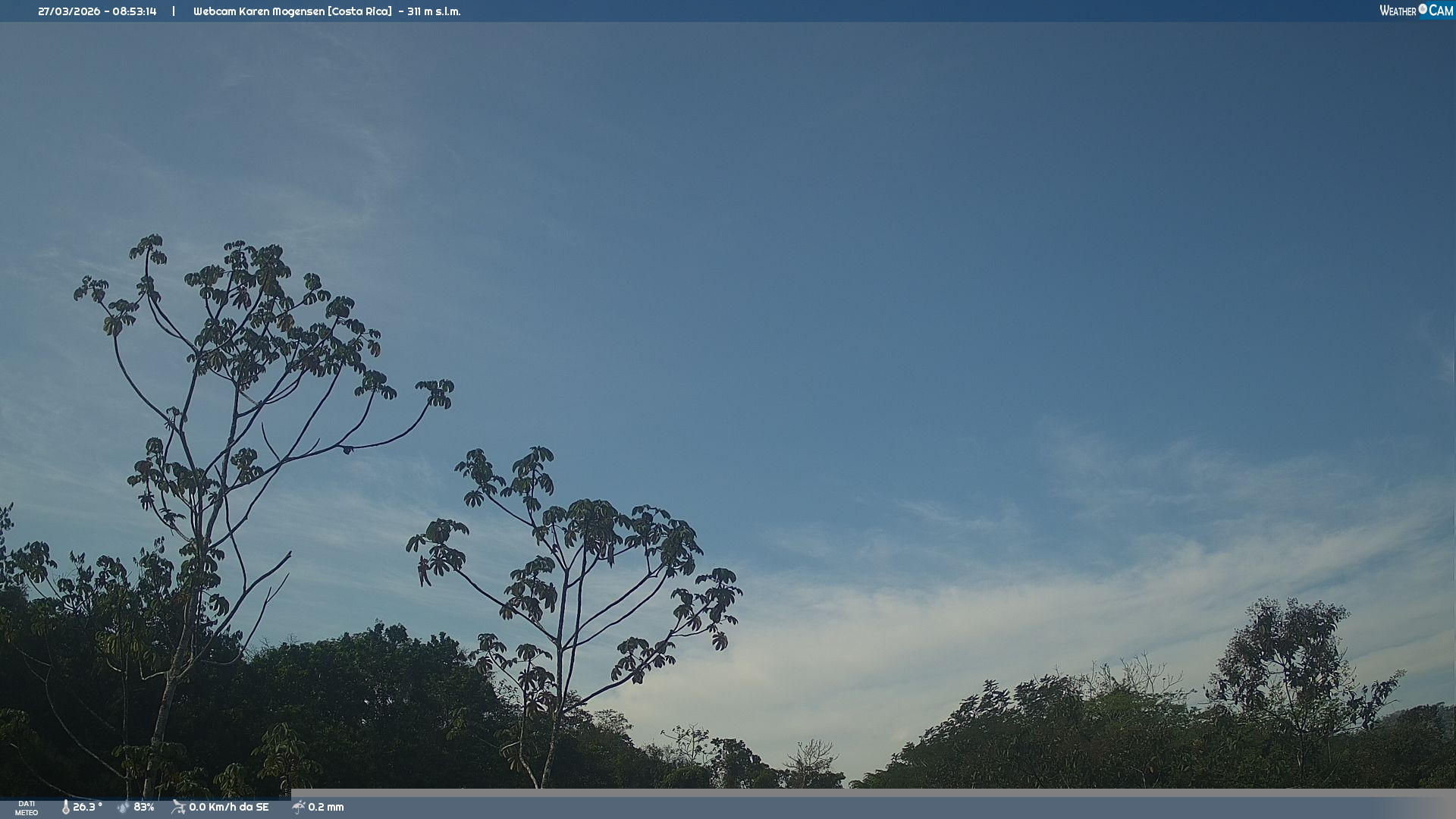The width and height of the screenshot is (1456, 819).
Task: Click the 08:53:14 time text
Action: [135, 11]
